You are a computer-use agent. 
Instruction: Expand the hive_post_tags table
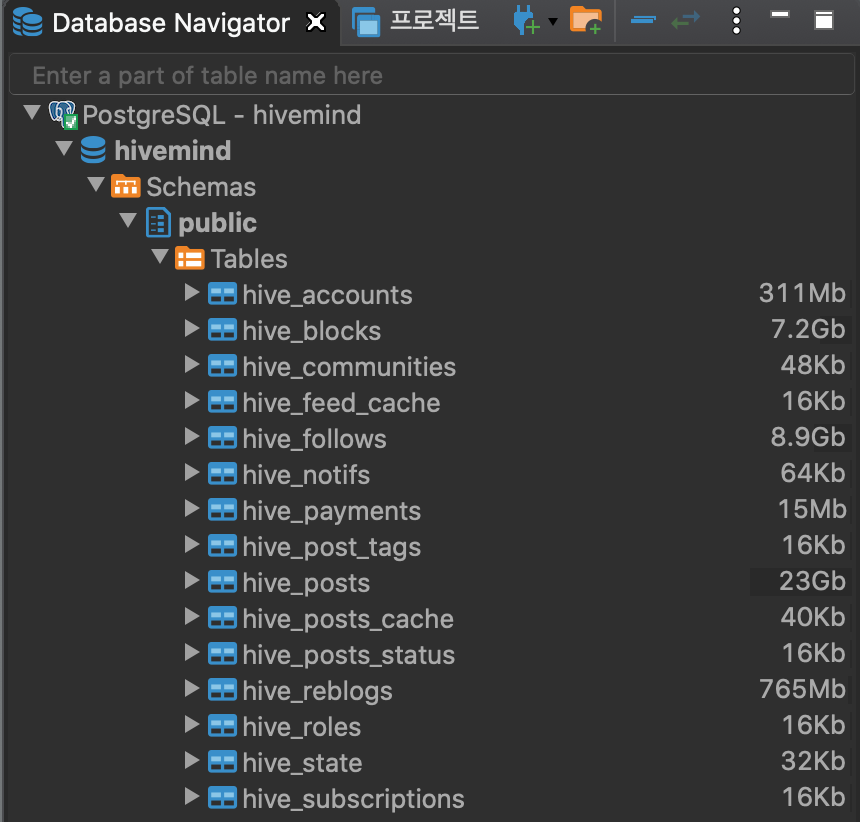click(191, 544)
